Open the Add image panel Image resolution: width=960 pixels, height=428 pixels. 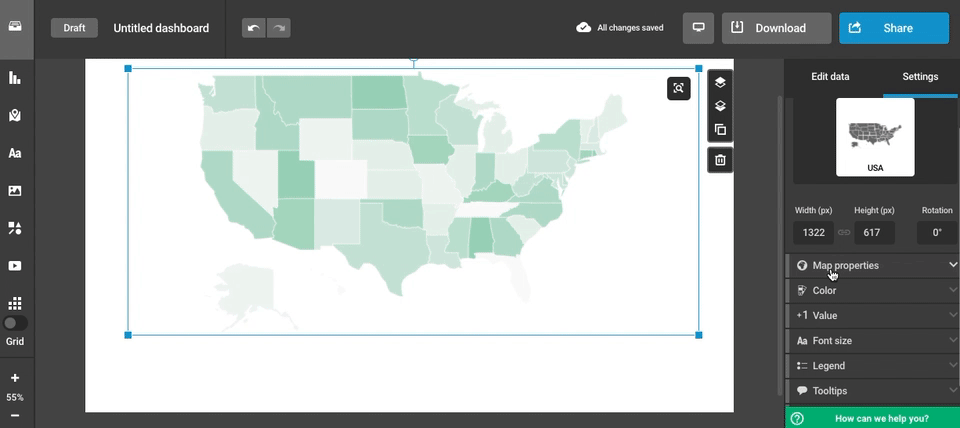pos(15,191)
